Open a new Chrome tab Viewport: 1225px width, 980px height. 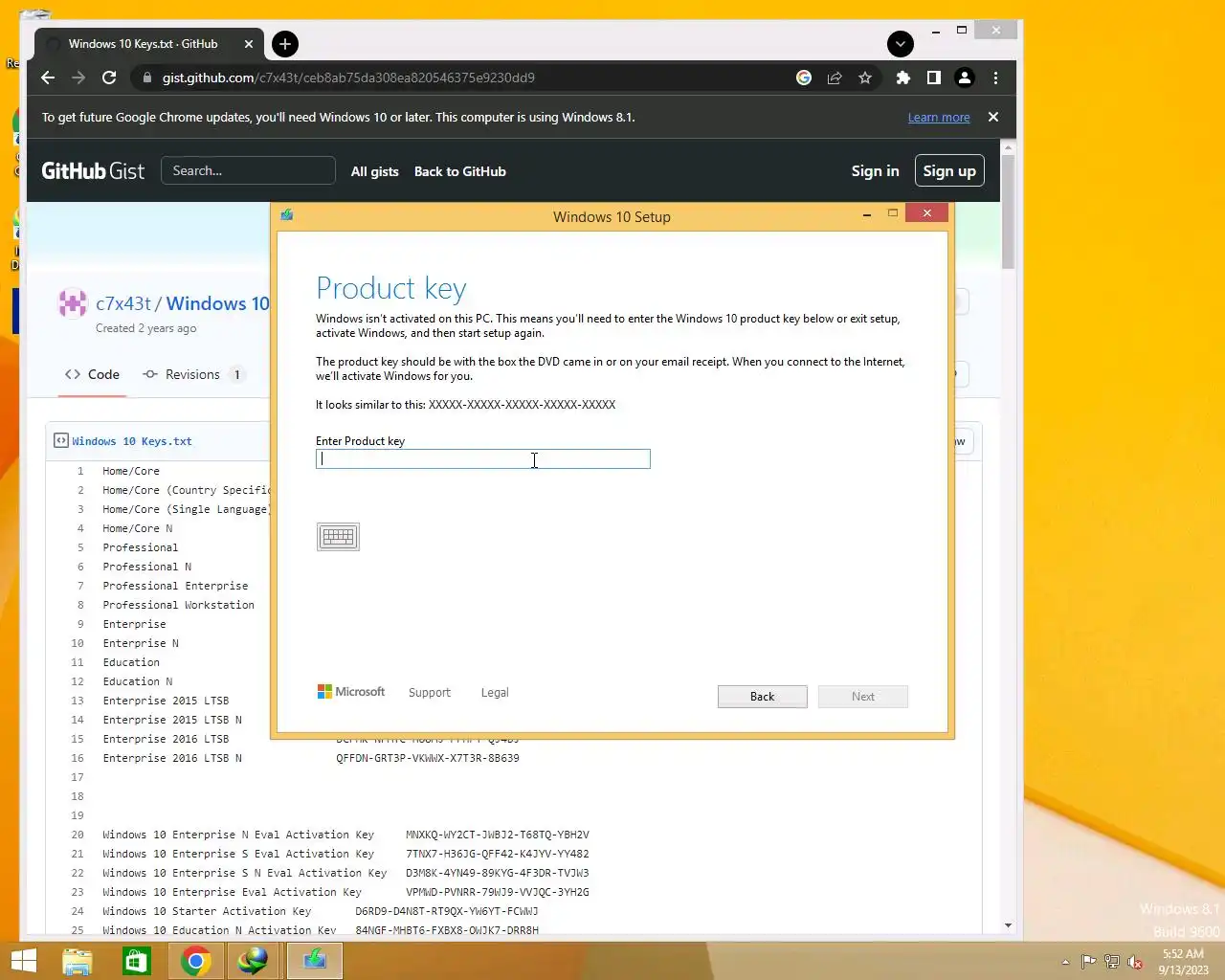[x=284, y=44]
